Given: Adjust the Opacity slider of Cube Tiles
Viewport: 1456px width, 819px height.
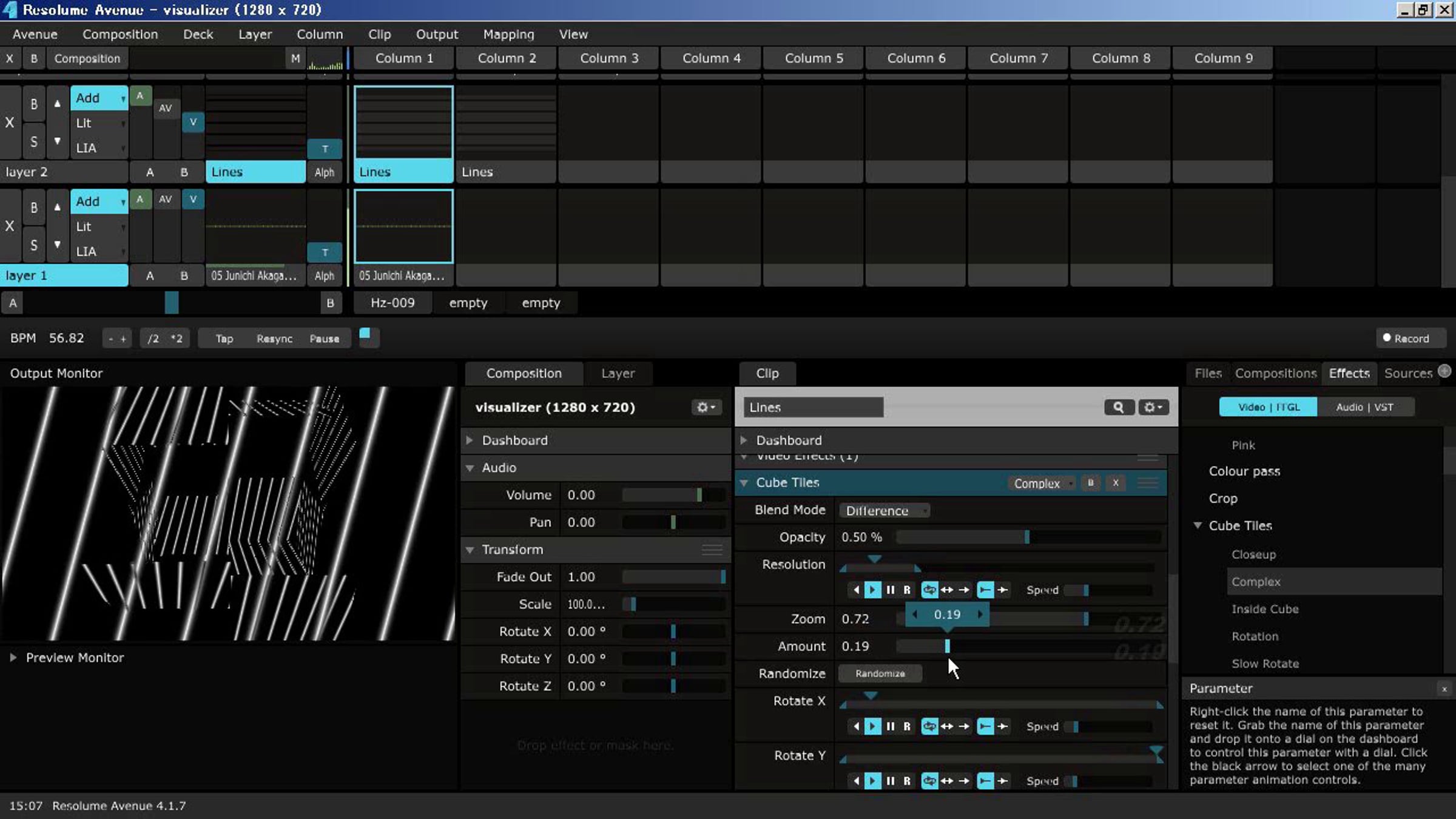Looking at the screenshot, I should click(x=1026, y=537).
